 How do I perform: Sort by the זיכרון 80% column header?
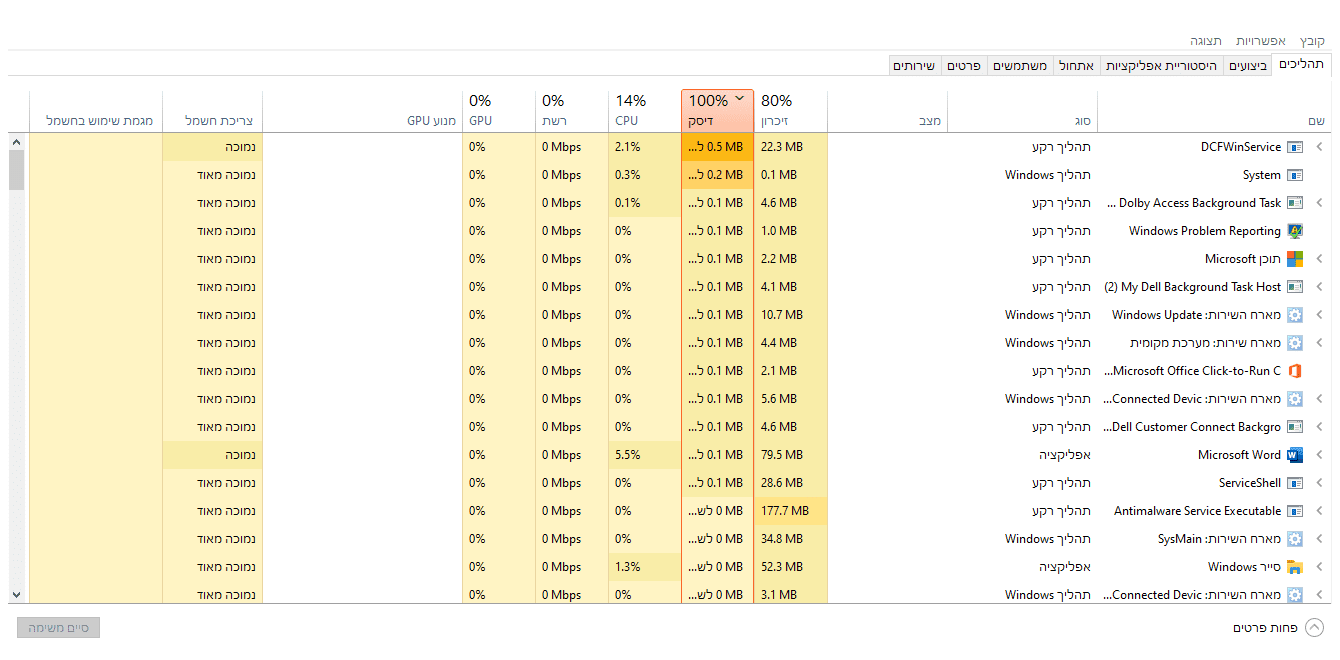pyautogui.click(x=790, y=110)
